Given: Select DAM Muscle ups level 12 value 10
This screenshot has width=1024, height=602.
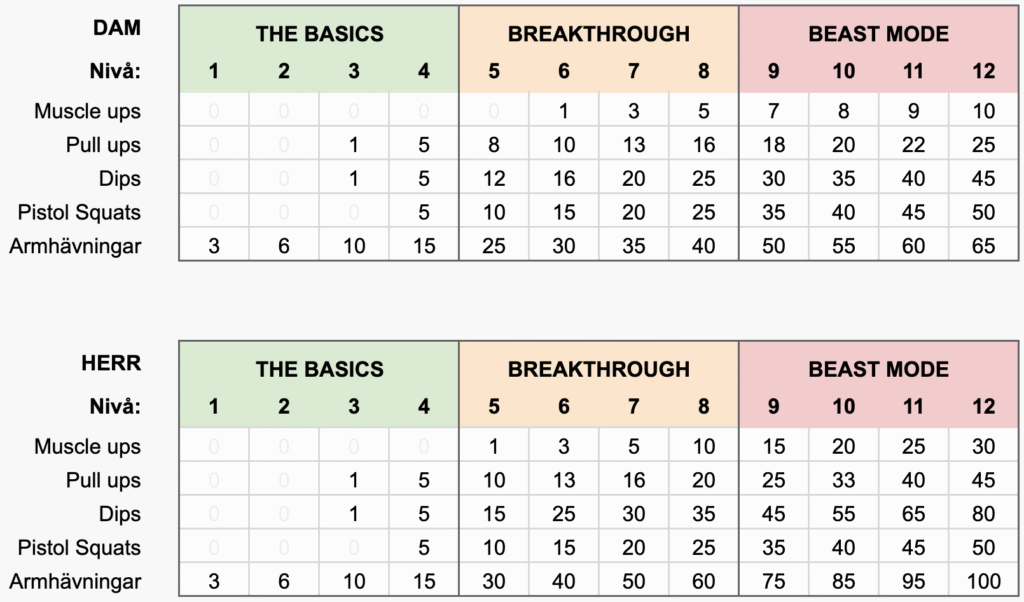Looking at the screenshot, I should [x=983, y=111].
